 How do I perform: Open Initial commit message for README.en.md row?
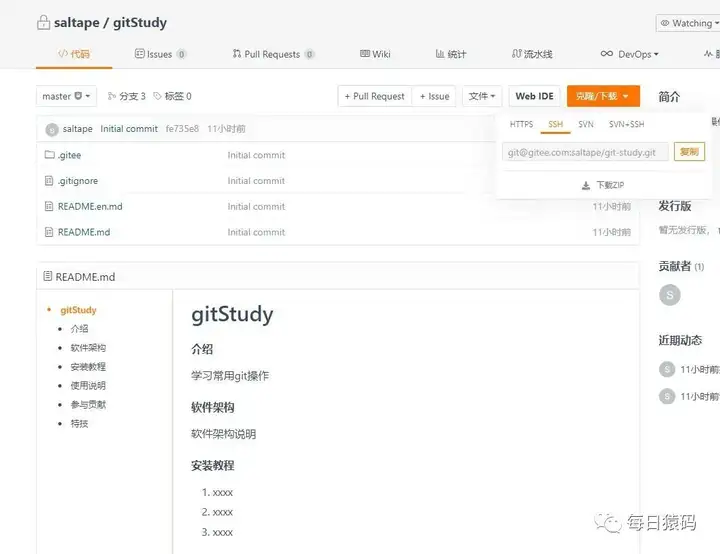pyautogui.click(x=256, y=207)
